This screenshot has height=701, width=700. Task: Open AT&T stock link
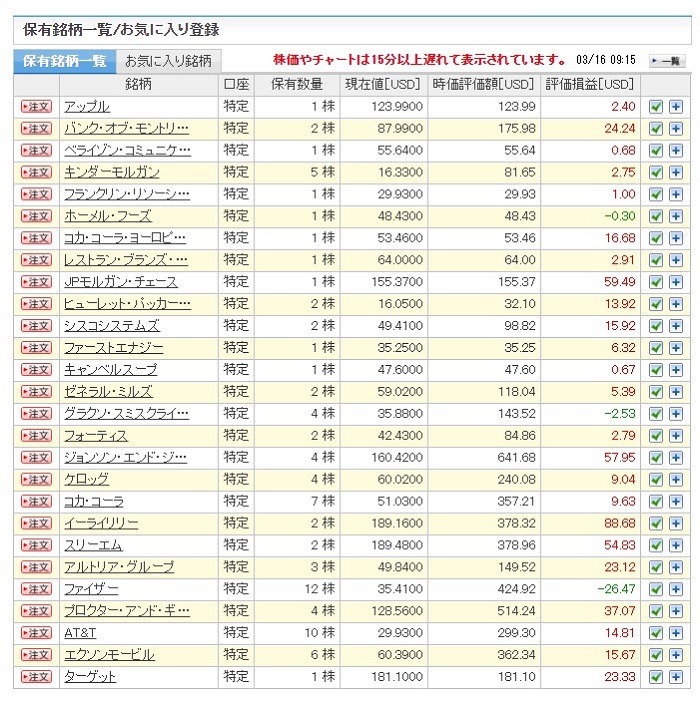80,633
